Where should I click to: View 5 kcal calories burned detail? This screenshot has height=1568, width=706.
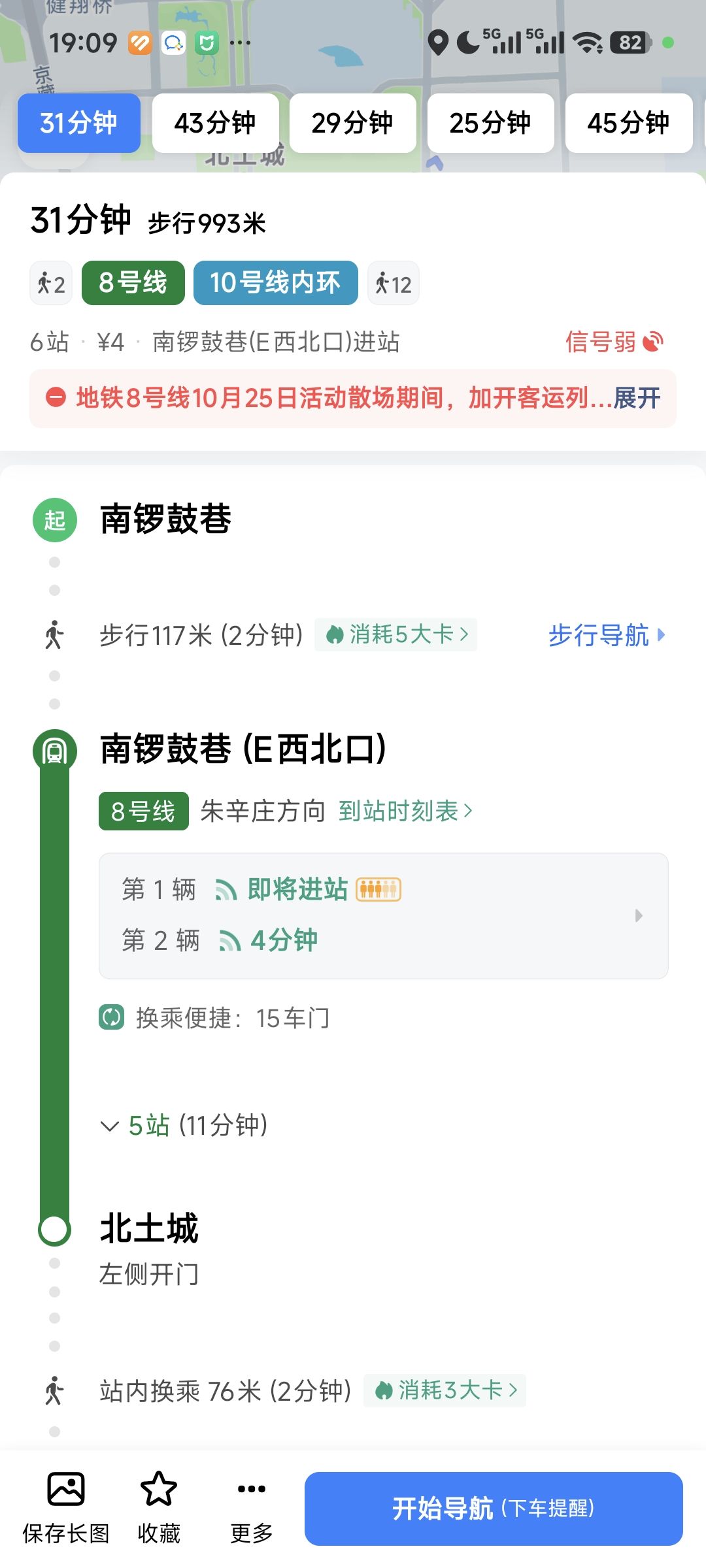[396, 634]
